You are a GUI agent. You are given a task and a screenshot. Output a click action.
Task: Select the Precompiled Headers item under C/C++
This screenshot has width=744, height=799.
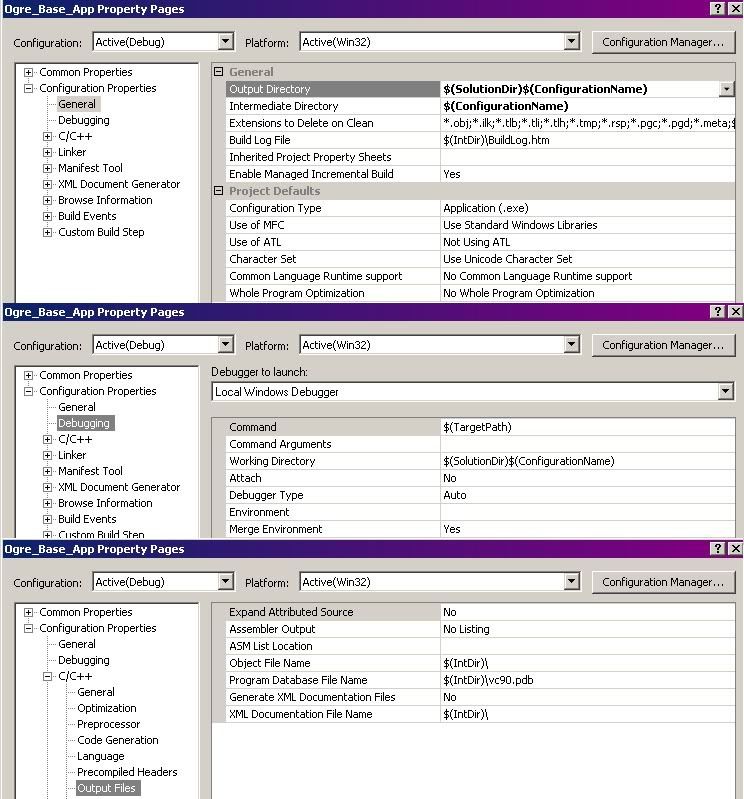coord(127,772)
